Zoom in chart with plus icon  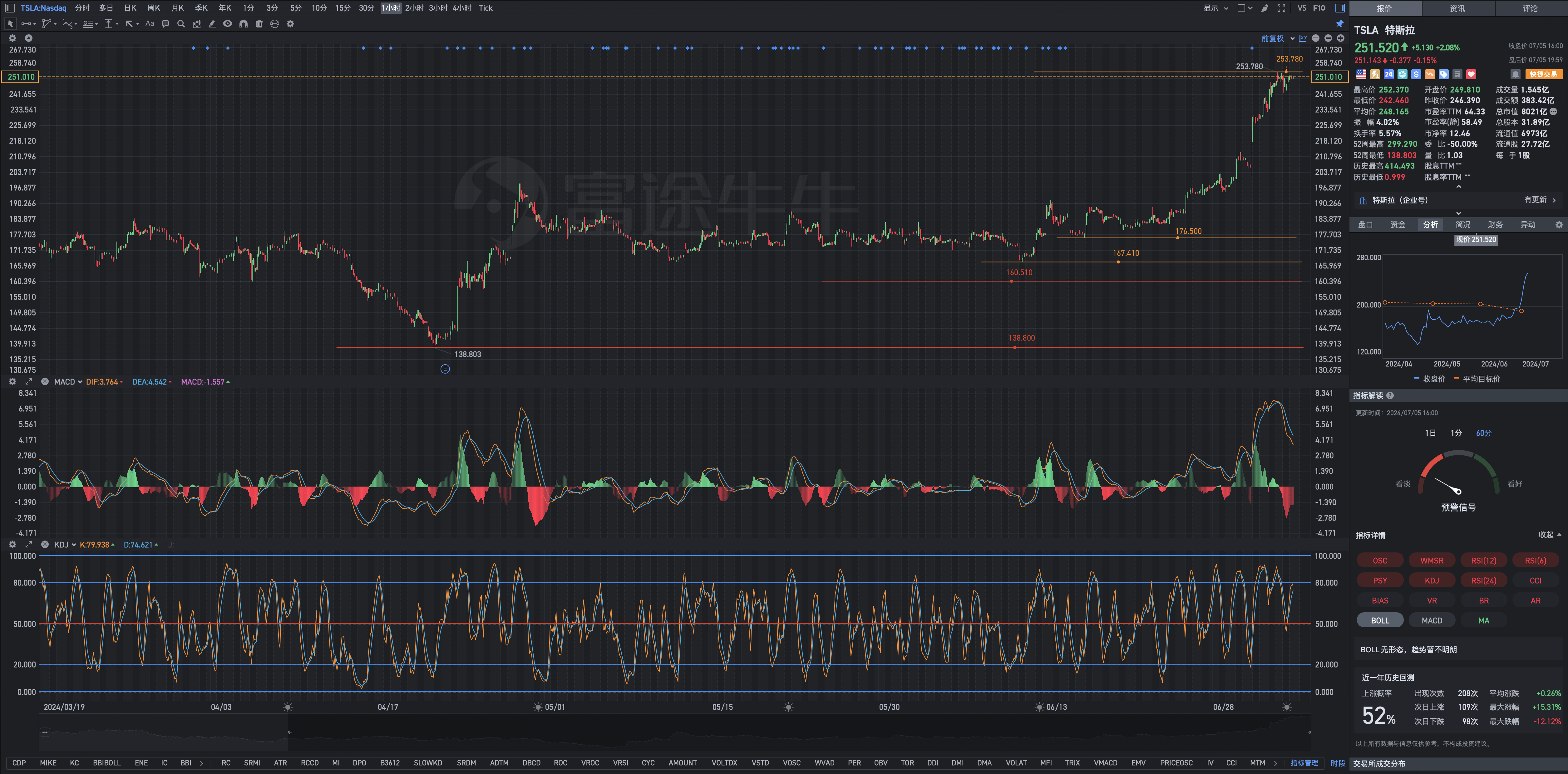(1340, 38)
